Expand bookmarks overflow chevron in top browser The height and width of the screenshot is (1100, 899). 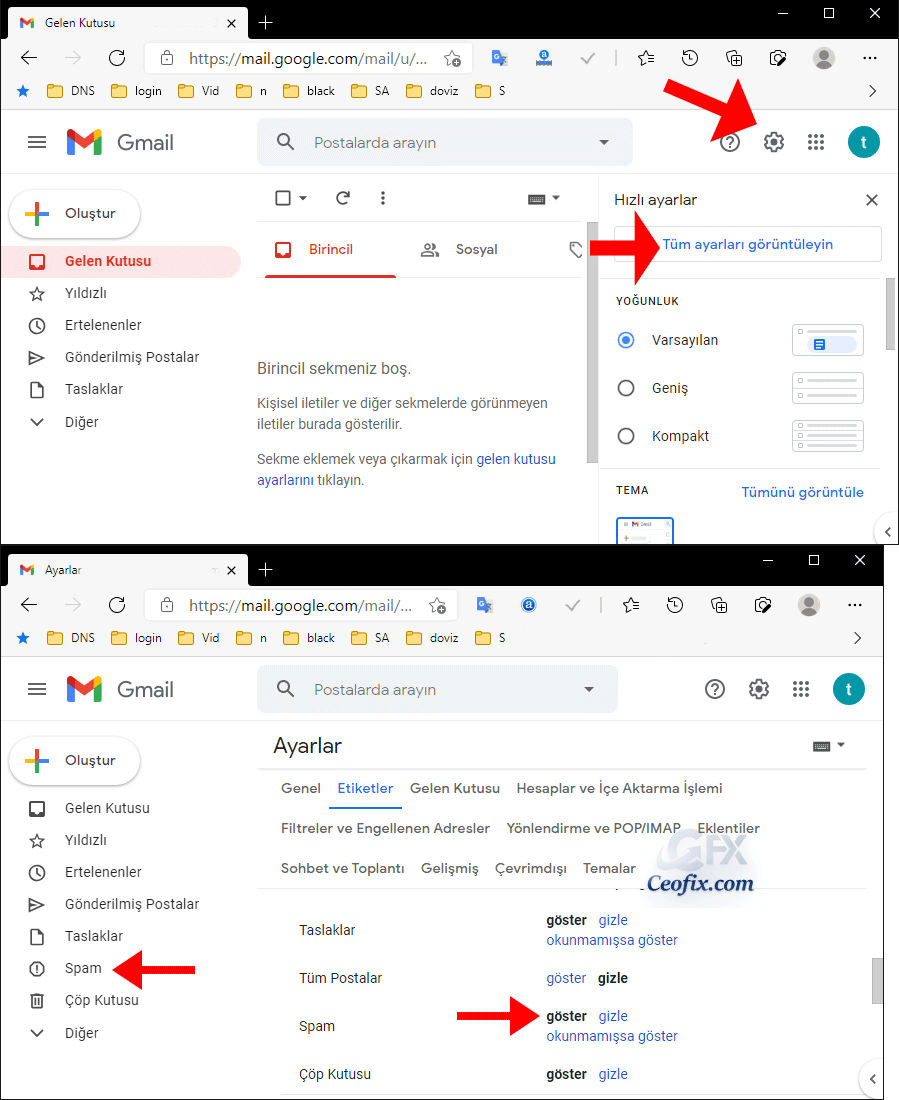(872, 91)
